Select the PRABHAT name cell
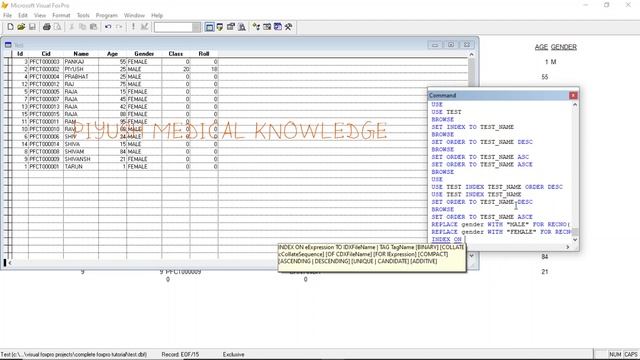640x360 pixels. click(81, 77)
